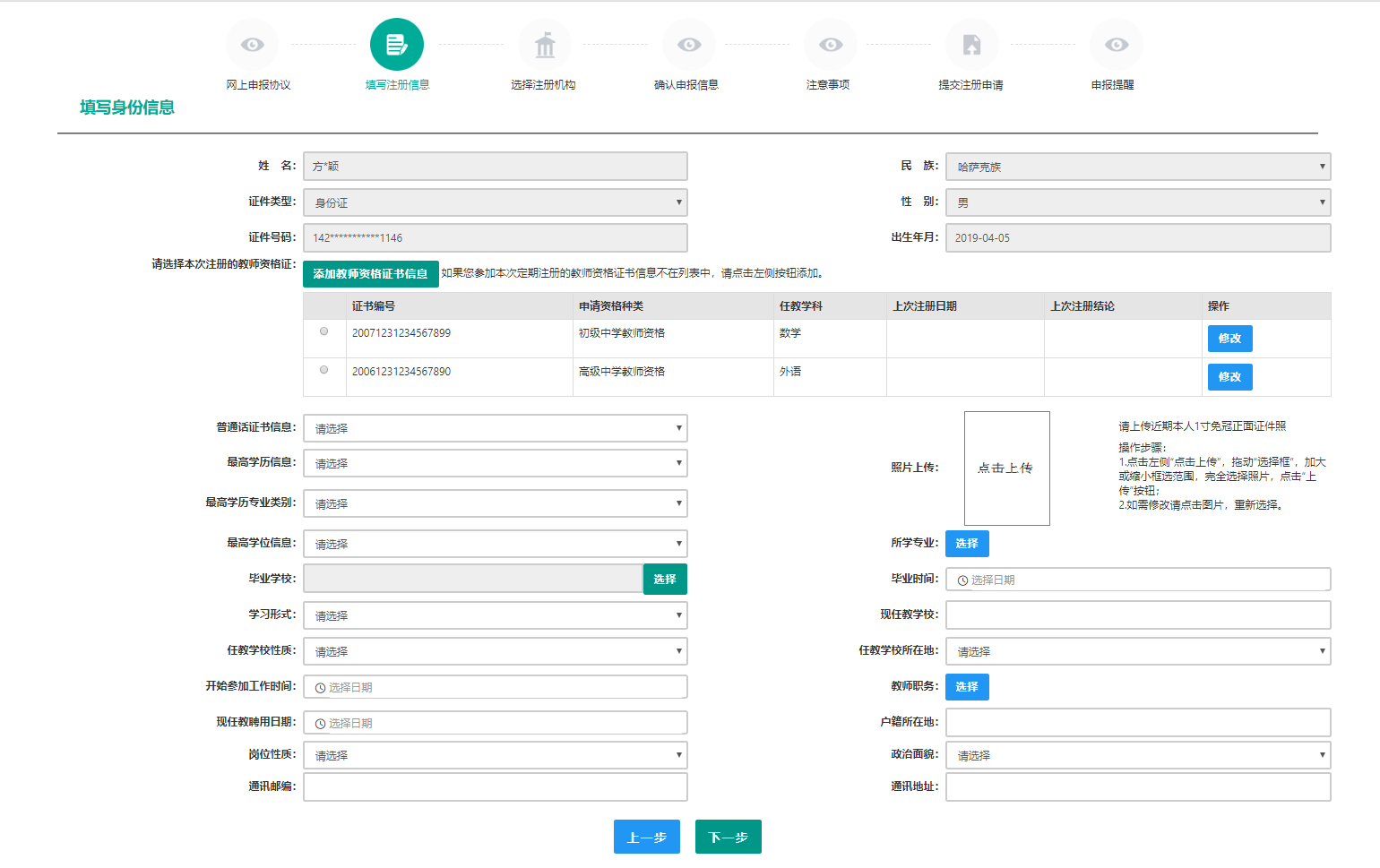Open the 普通话证书信息 dropdown
The width and height of the screenshot is (1380, 868).
coord(495,428)
